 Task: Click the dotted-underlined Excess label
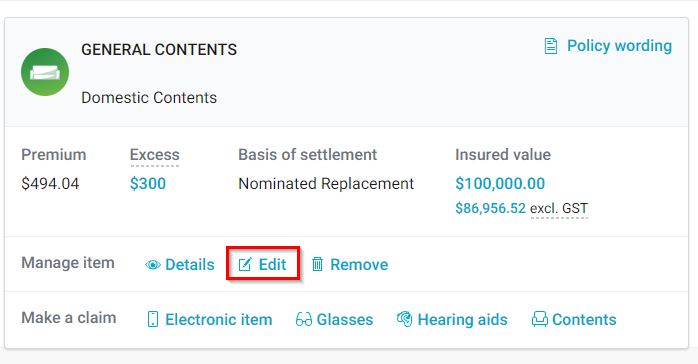click(x=154, y=155)
